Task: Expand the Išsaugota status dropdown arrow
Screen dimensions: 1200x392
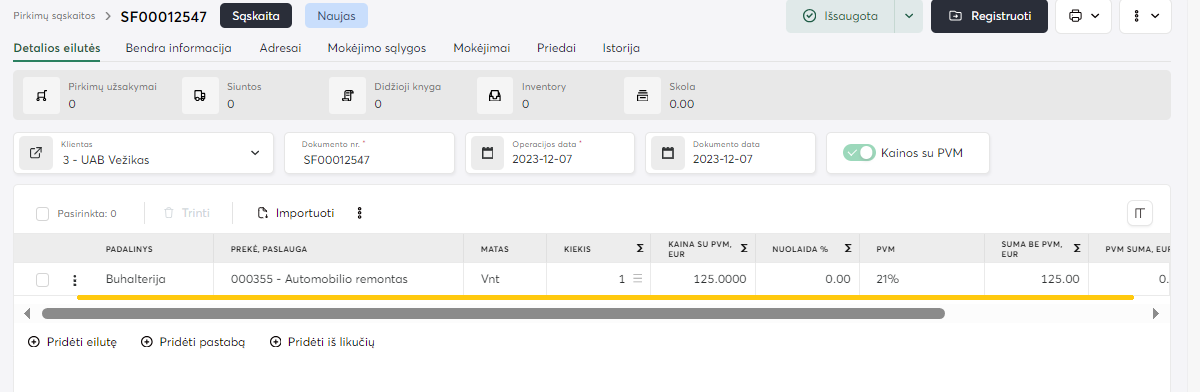Action: pos(908,16)
